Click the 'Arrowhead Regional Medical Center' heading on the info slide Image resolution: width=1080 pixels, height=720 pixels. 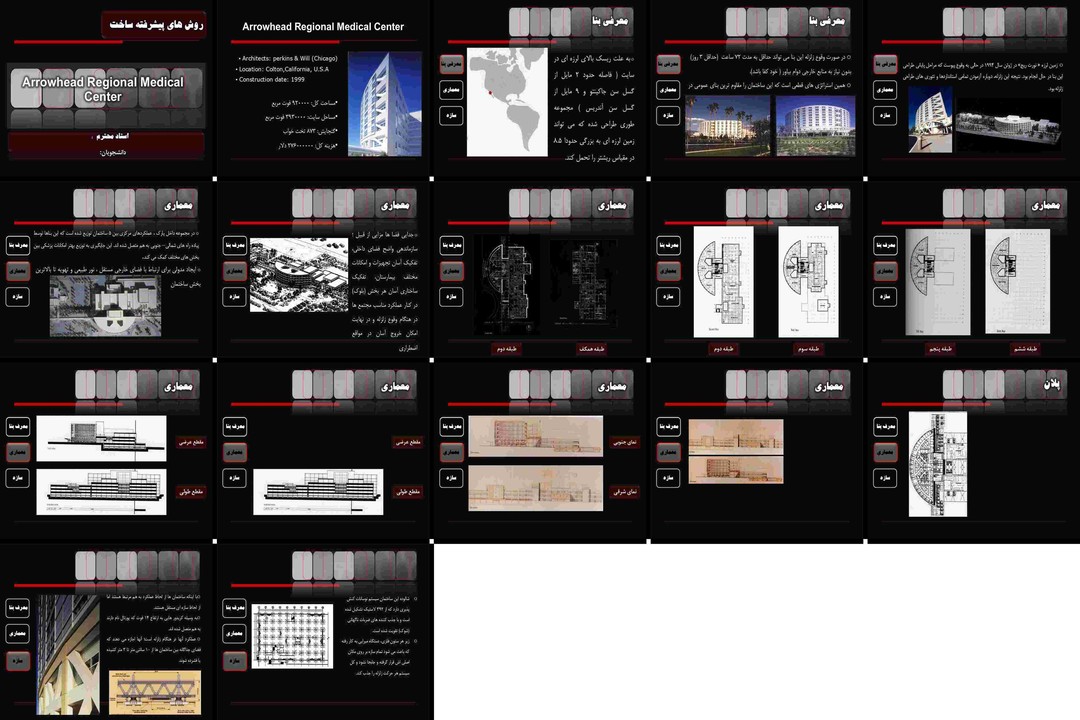coord(323,27)
